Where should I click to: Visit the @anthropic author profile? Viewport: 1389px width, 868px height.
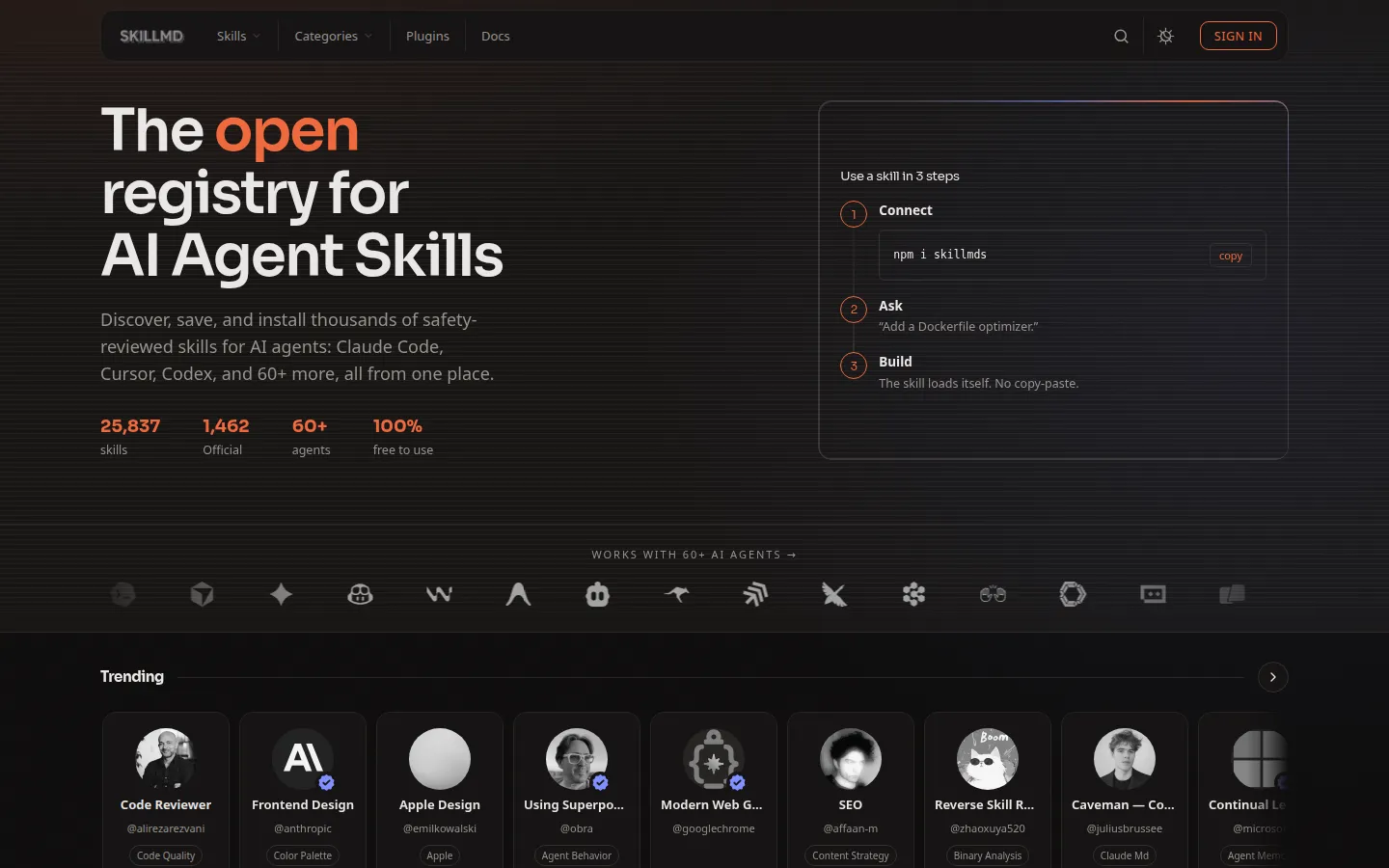tap(303, 828)
